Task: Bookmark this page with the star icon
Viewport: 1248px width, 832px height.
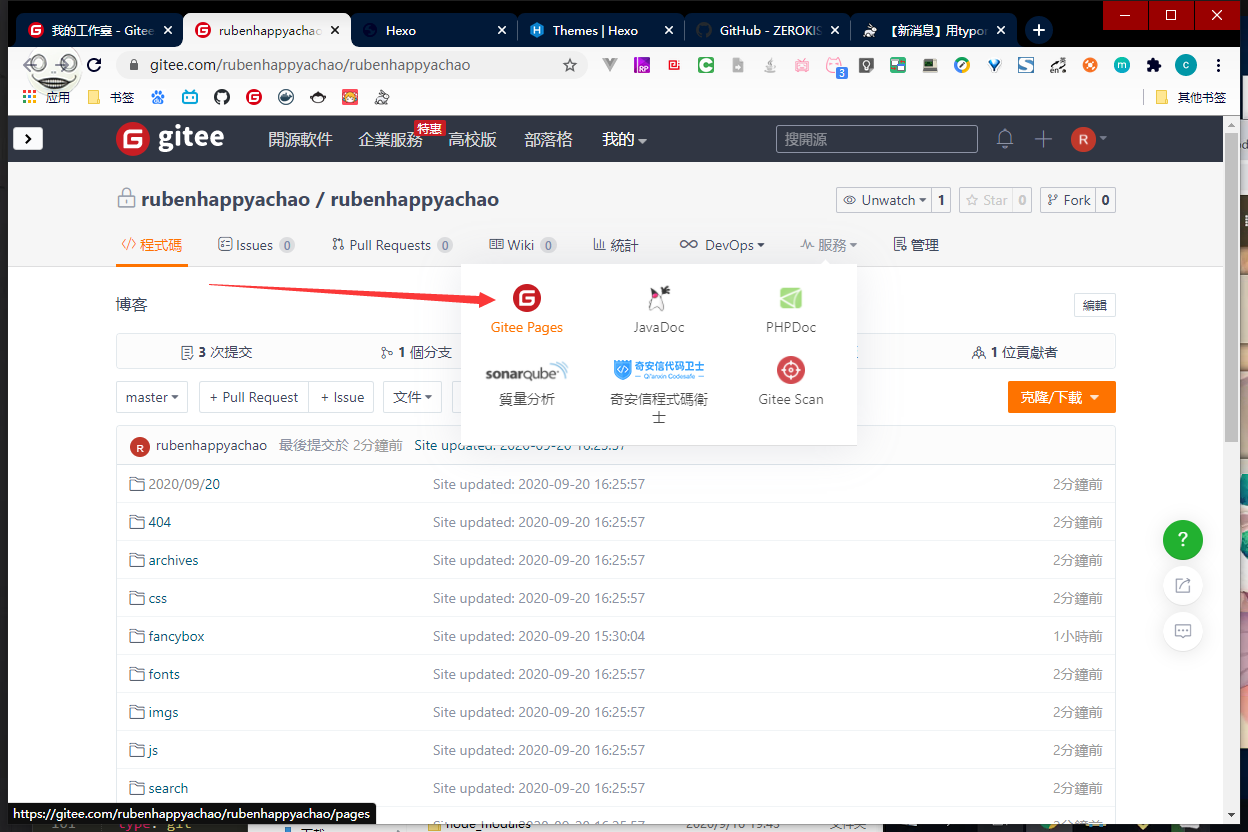Action: click(x=570, y=65)
